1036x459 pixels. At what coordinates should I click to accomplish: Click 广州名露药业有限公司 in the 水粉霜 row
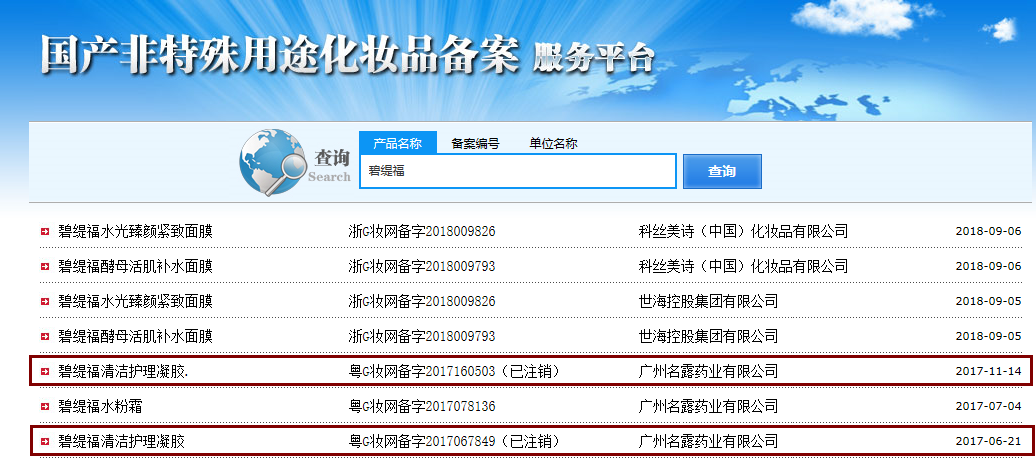point(708,406)
